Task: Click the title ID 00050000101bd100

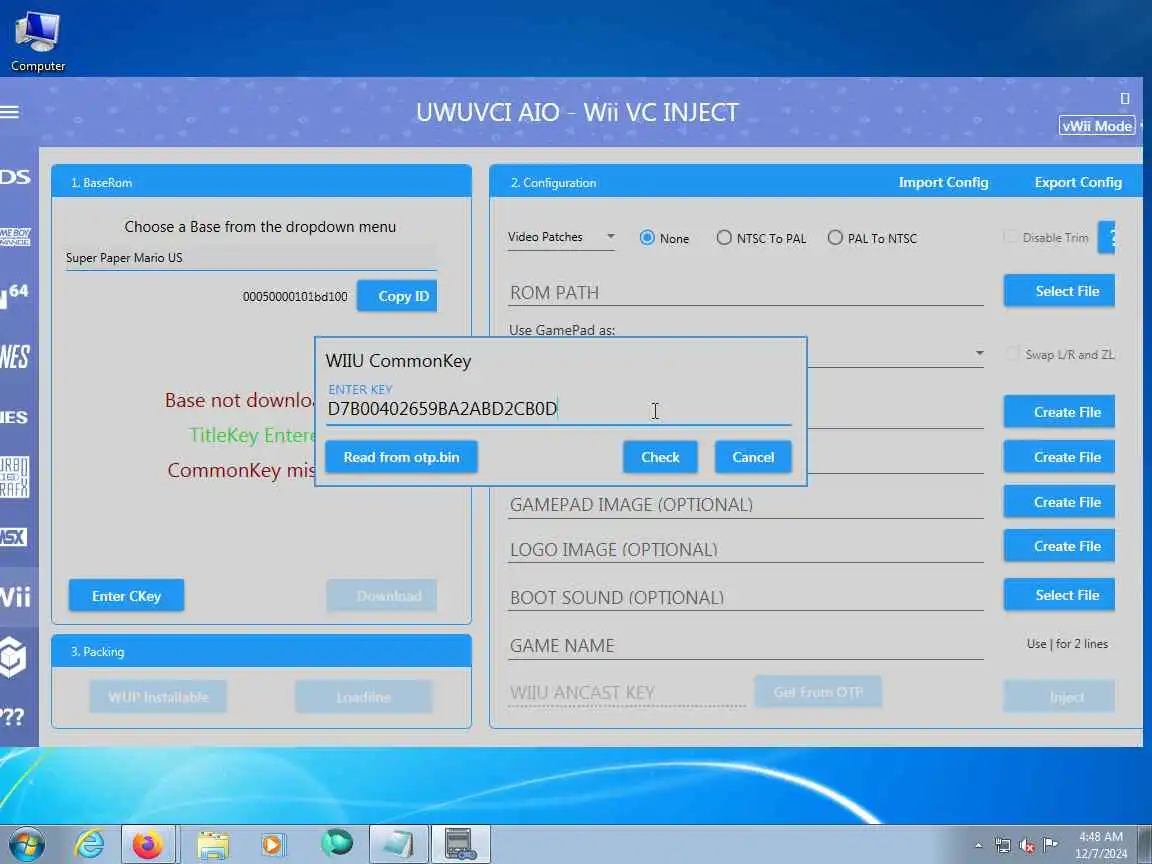Action: 295,297
